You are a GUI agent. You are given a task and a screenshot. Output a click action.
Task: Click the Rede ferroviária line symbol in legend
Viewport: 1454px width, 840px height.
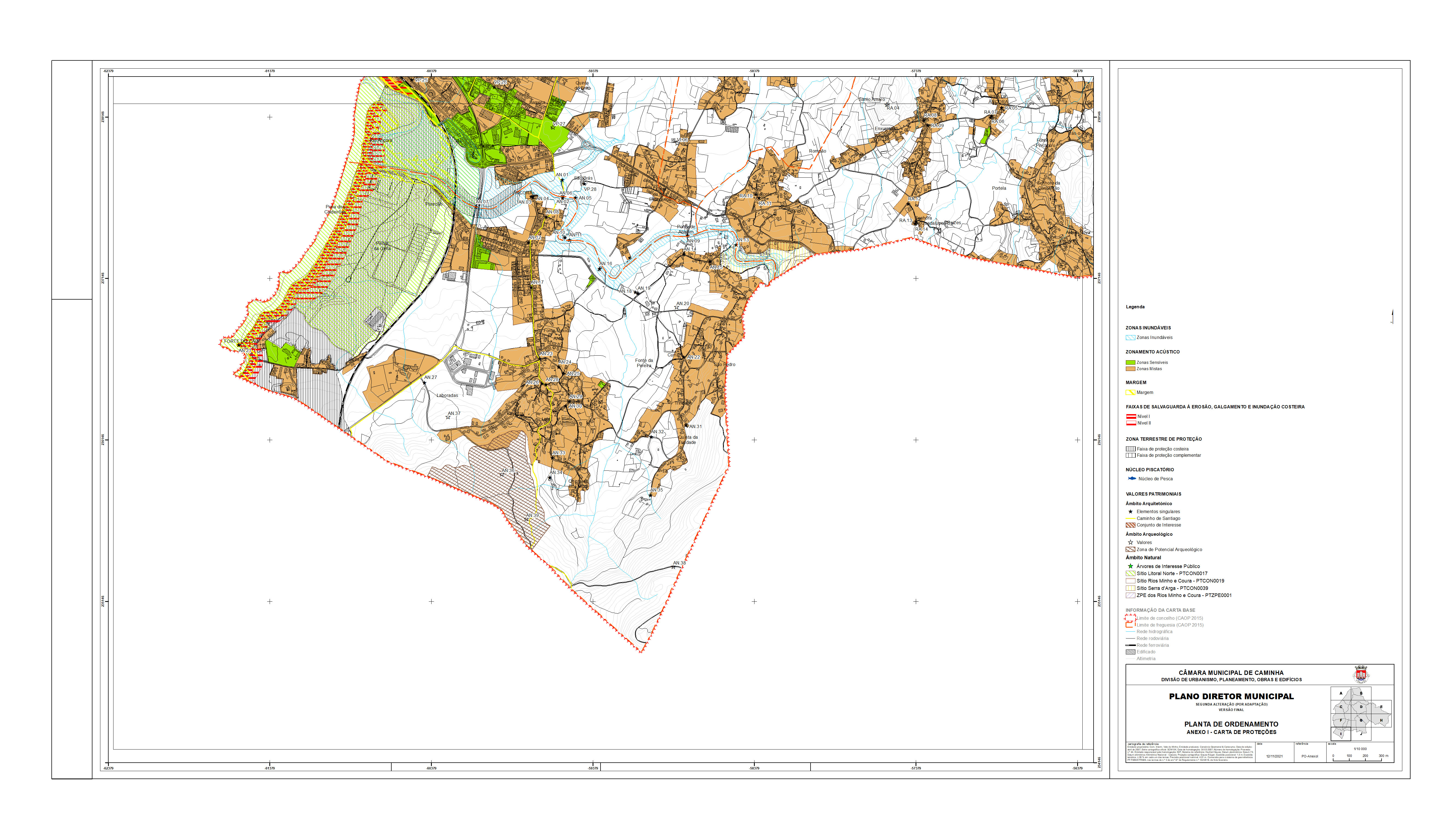point(1130,645)
